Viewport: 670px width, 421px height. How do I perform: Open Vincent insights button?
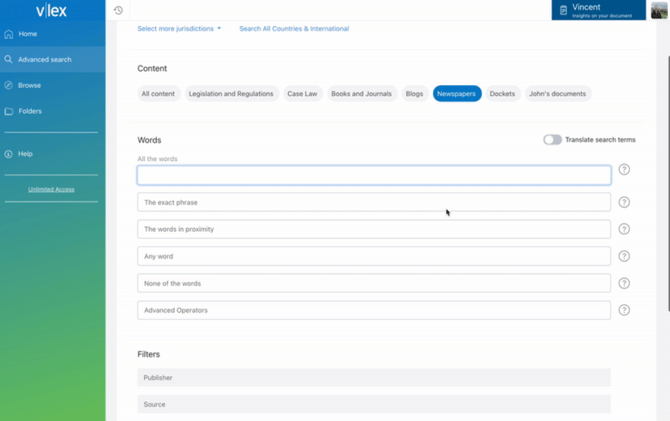pos(598,10)
